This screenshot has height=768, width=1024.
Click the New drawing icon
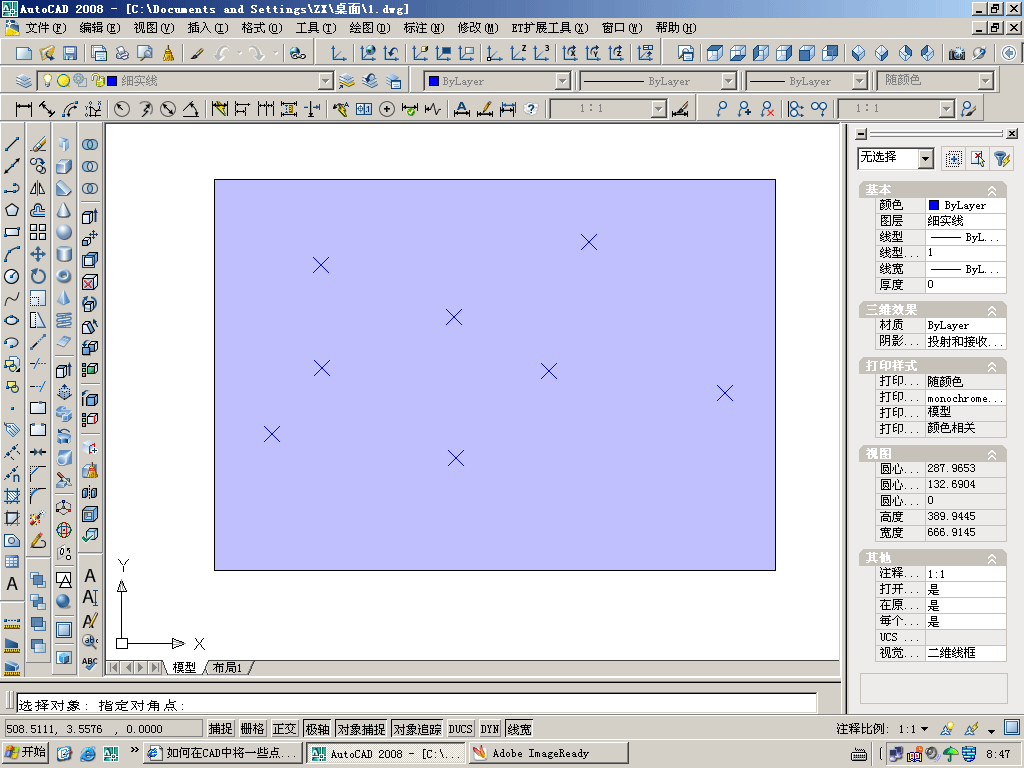click(x=24, y=53)
